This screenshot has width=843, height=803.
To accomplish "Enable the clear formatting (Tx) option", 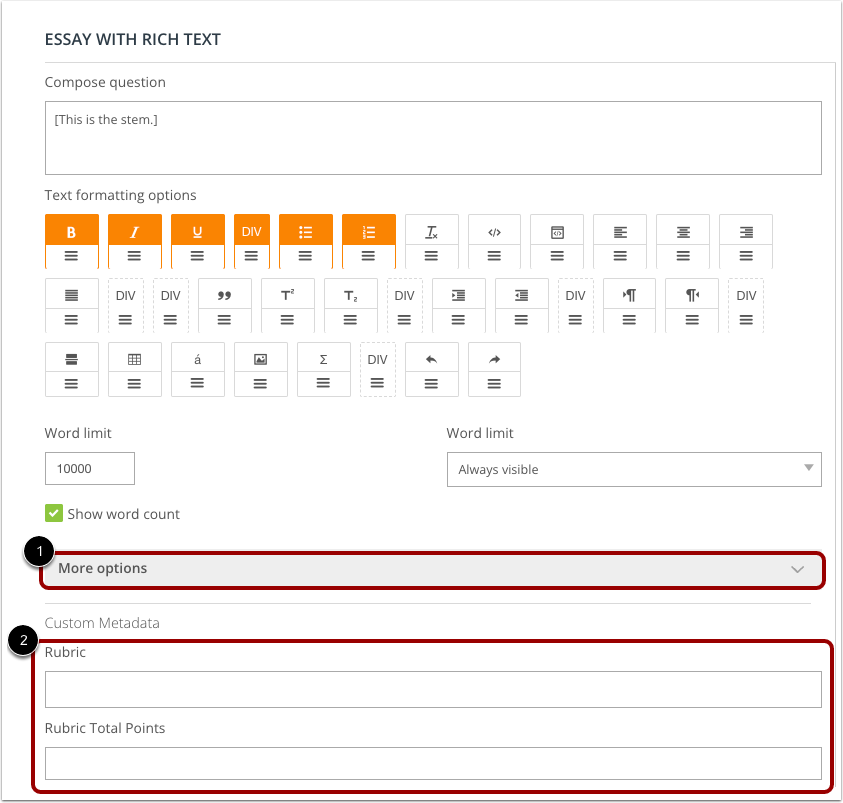I will coord(431,230).
